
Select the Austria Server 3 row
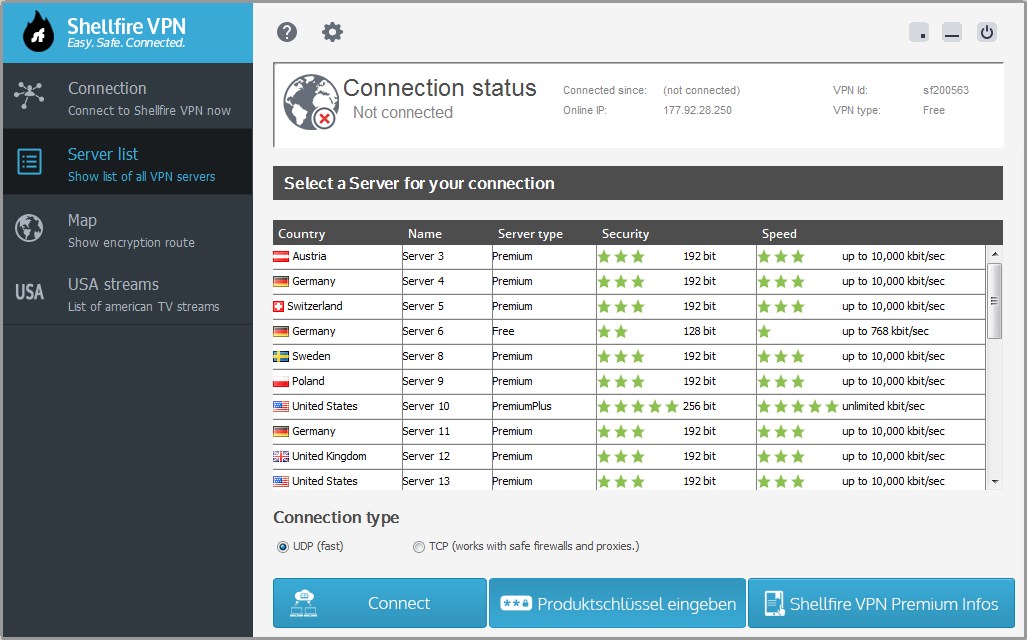(x=629, y=257)
